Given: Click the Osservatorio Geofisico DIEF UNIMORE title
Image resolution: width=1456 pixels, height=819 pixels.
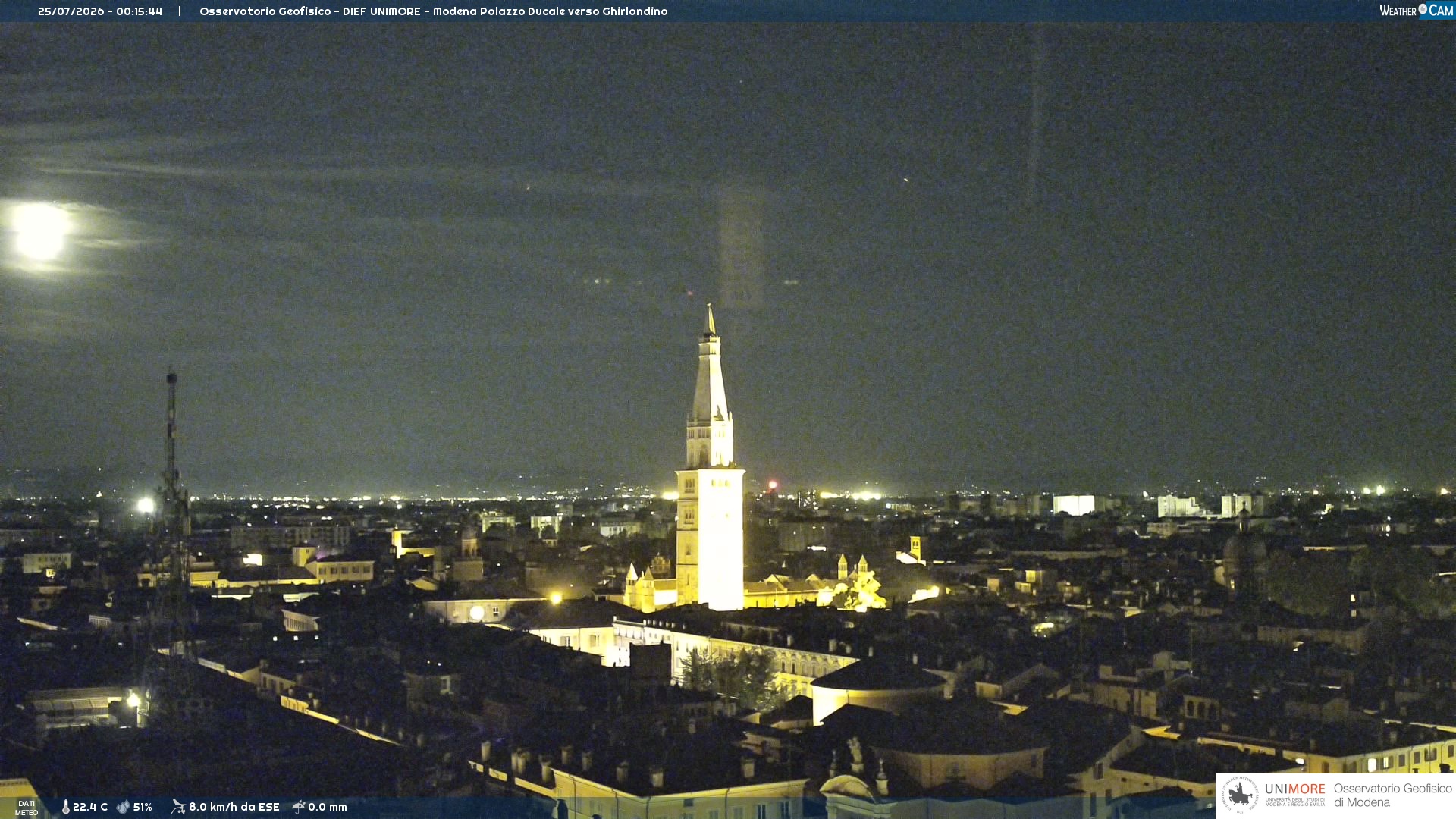Looking at the screenshot, I should (x=434, y=11).
